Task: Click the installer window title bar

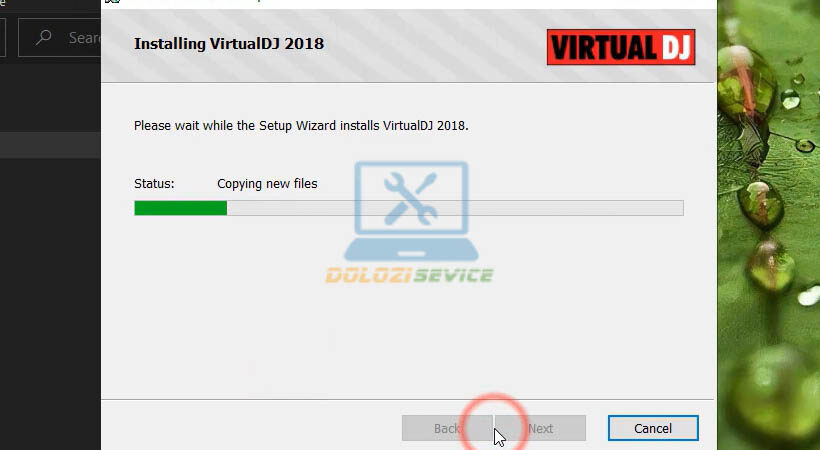Action: (x=408, y=4)
